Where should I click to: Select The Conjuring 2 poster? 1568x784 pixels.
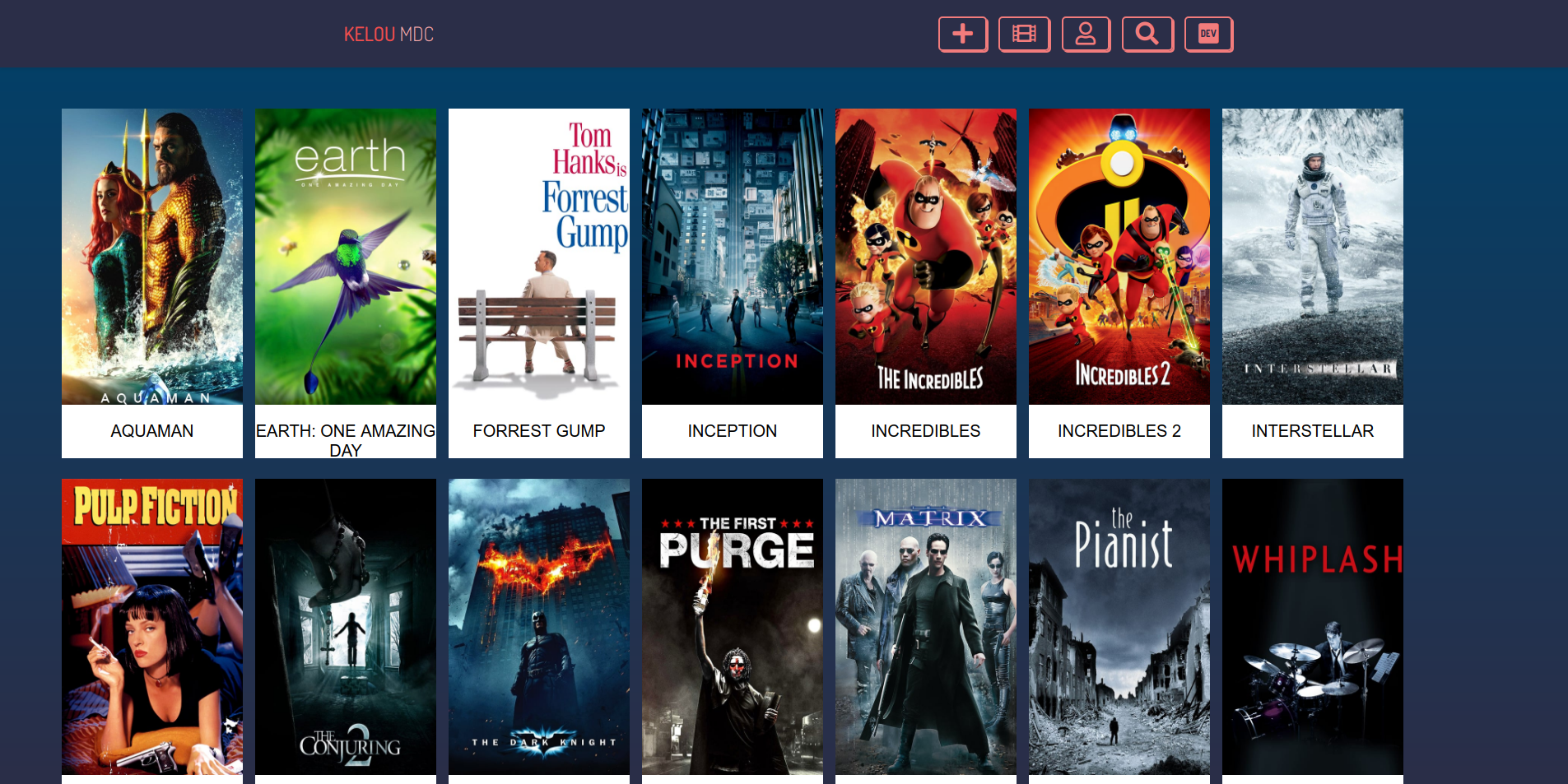(346, 627)
